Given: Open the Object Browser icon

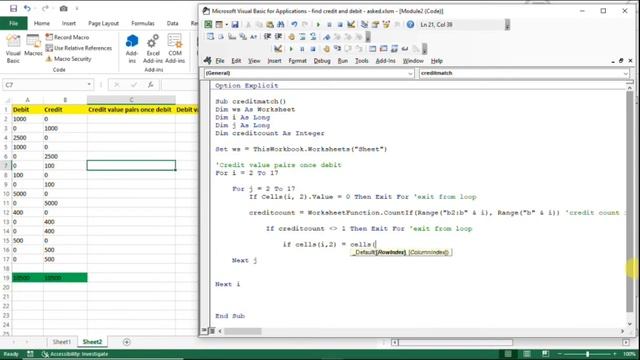Looking at the screenshot, I should pos(386,24).
